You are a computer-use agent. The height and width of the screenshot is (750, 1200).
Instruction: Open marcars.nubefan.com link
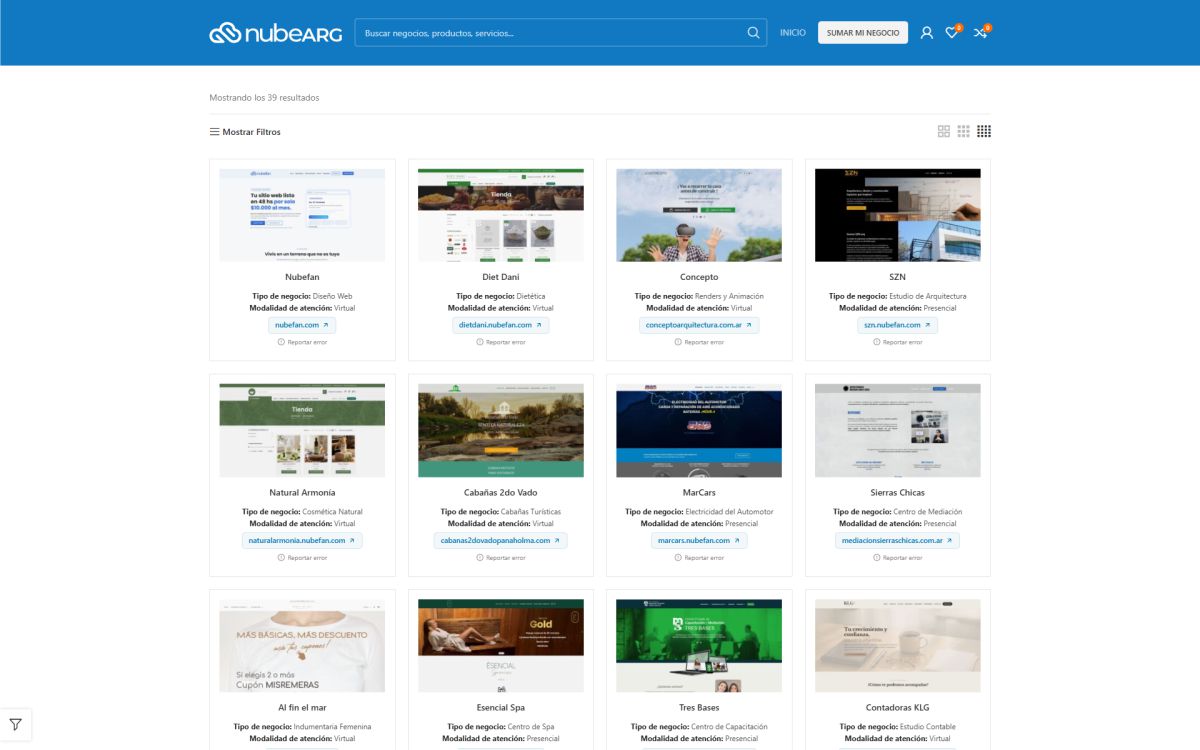point(699,540)
